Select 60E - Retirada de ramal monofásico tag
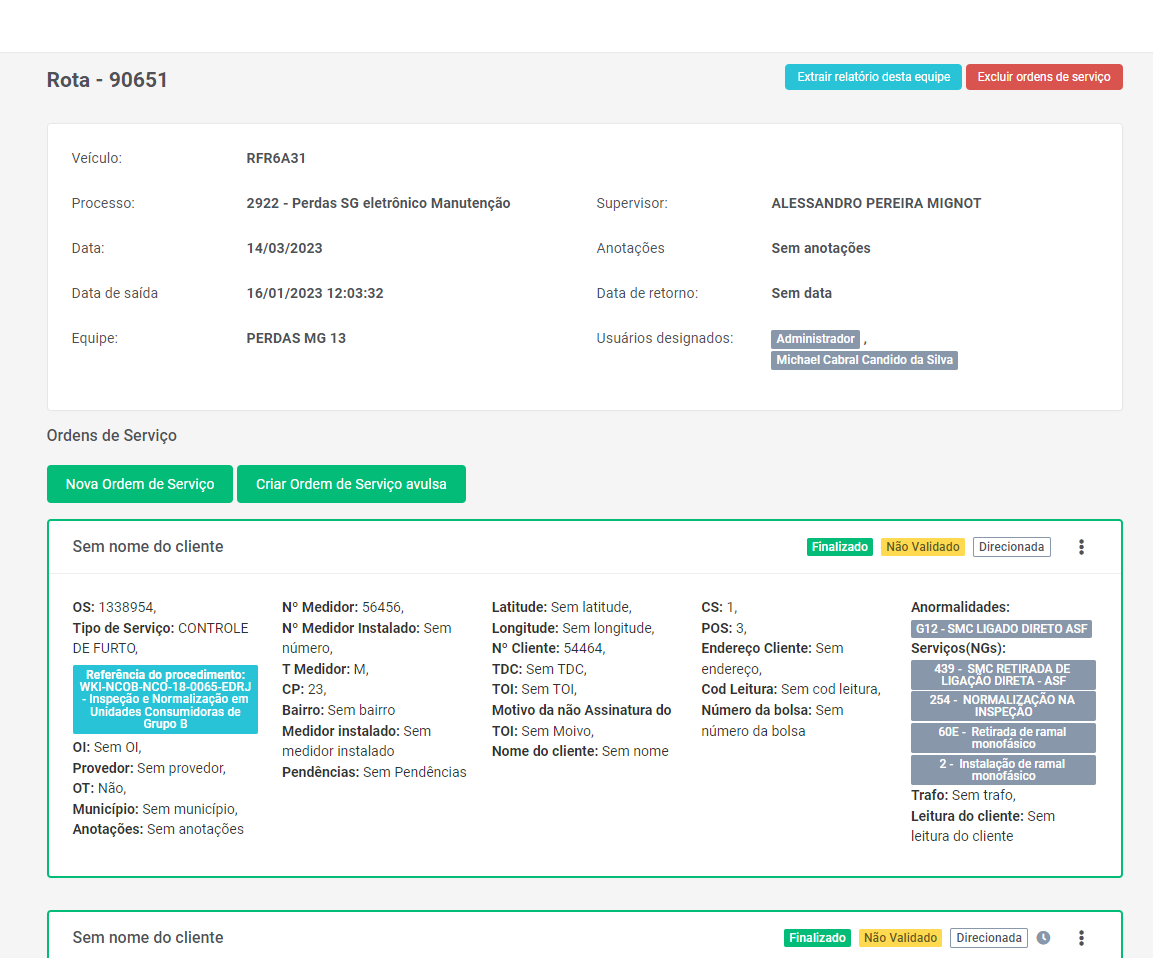The image size is (1153, 958). [1003, 738]
